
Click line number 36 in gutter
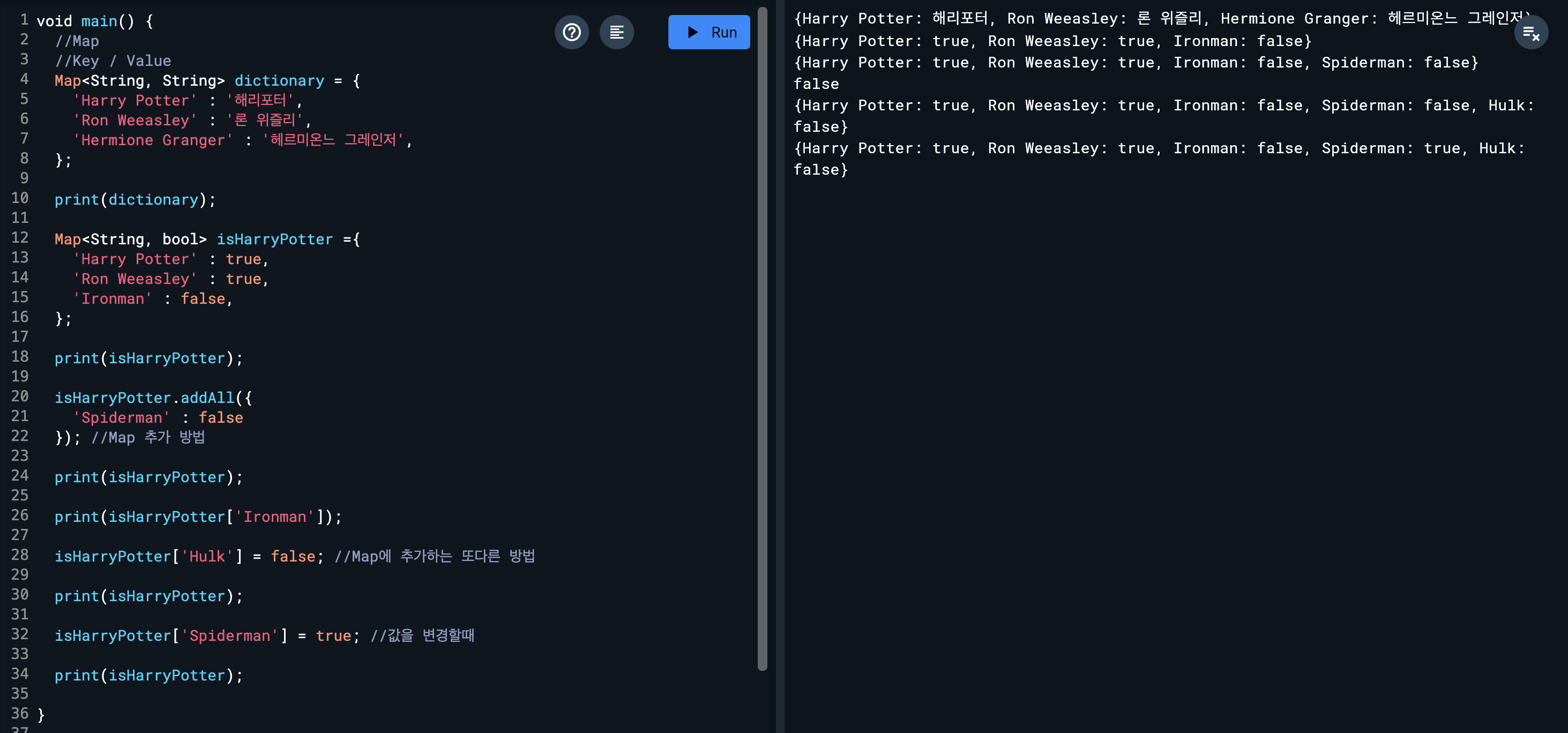tap(20, 714)
